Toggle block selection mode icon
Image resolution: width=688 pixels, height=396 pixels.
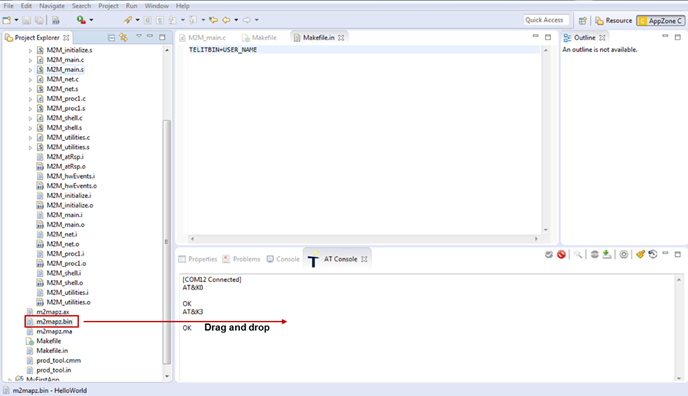[x=148, y=20]
